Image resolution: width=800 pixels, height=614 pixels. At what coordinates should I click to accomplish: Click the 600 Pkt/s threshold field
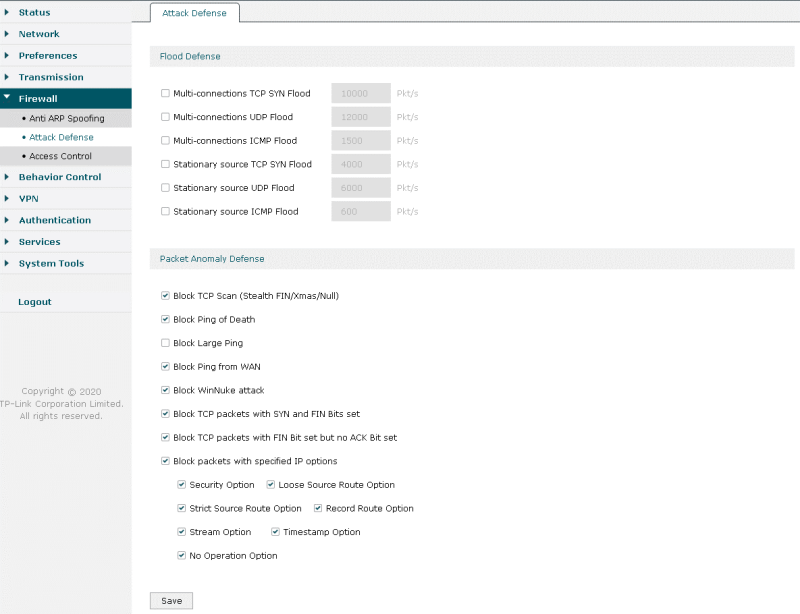361,211
